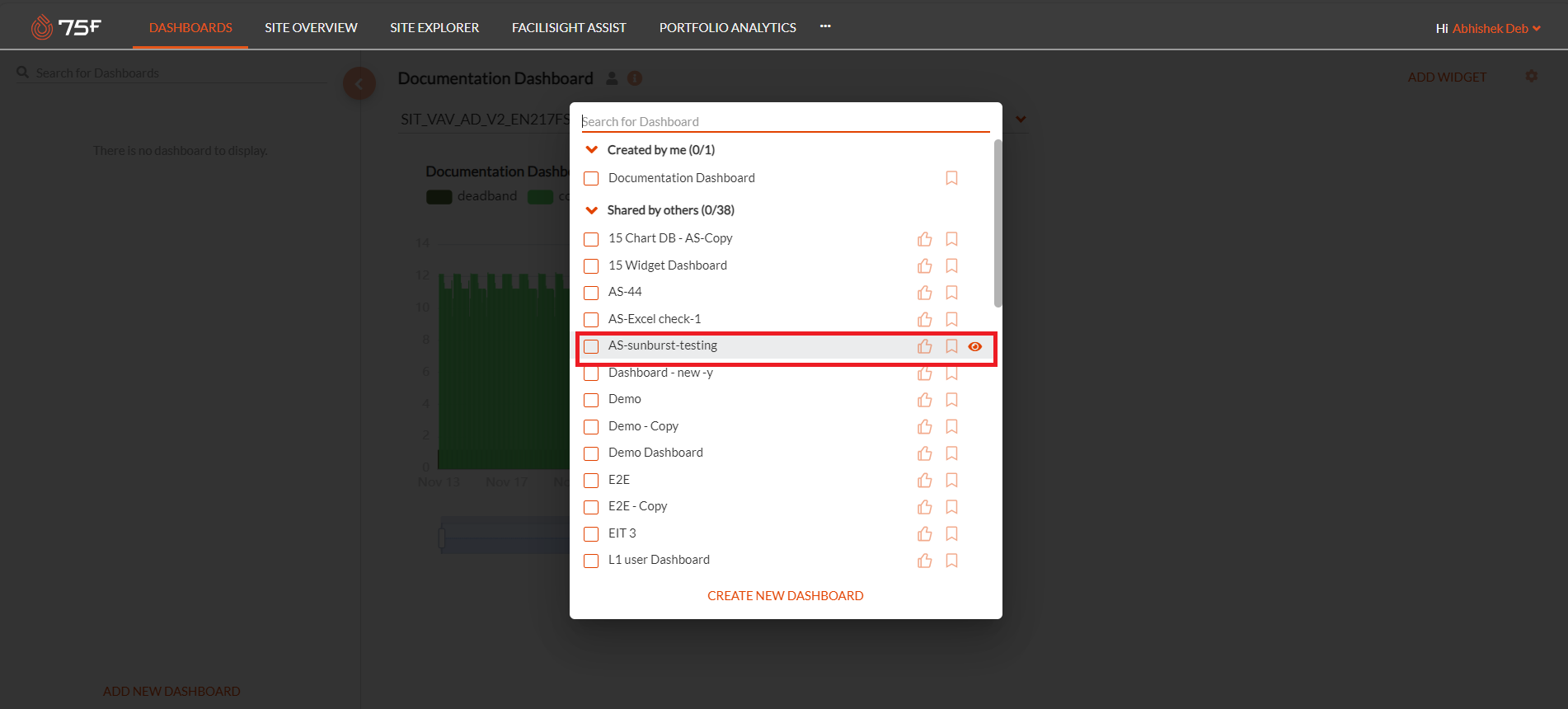Click bookmark icon for E2E row

tap(951, 480)
